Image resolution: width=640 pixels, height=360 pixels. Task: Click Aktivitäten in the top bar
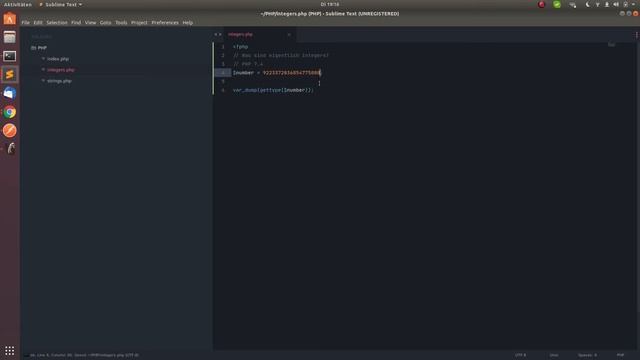coord(18,4)
